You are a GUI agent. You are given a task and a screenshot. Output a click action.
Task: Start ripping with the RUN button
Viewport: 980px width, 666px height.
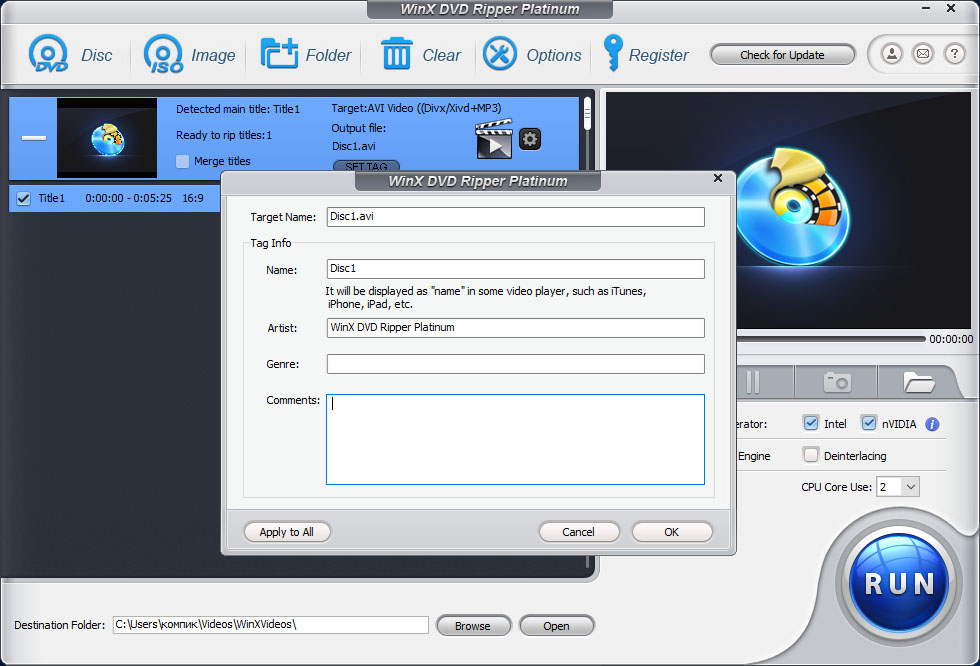[899, 583]
